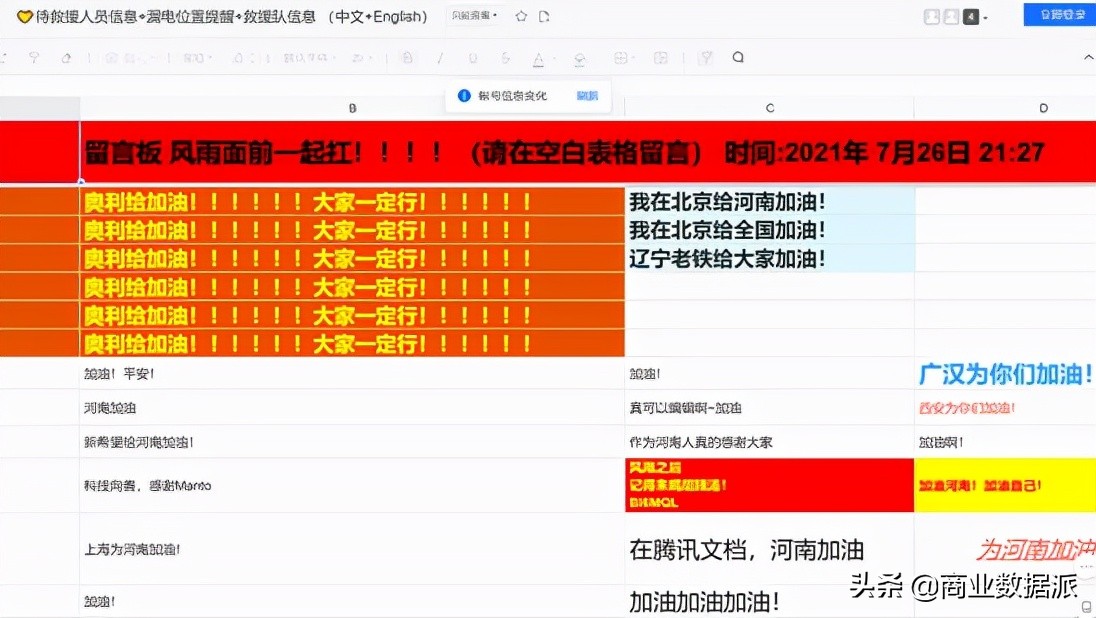Image resolution: width=1096 pixels, height=618 pixels.
Task: Toggle underline formatting
Action: pos(473,59)
